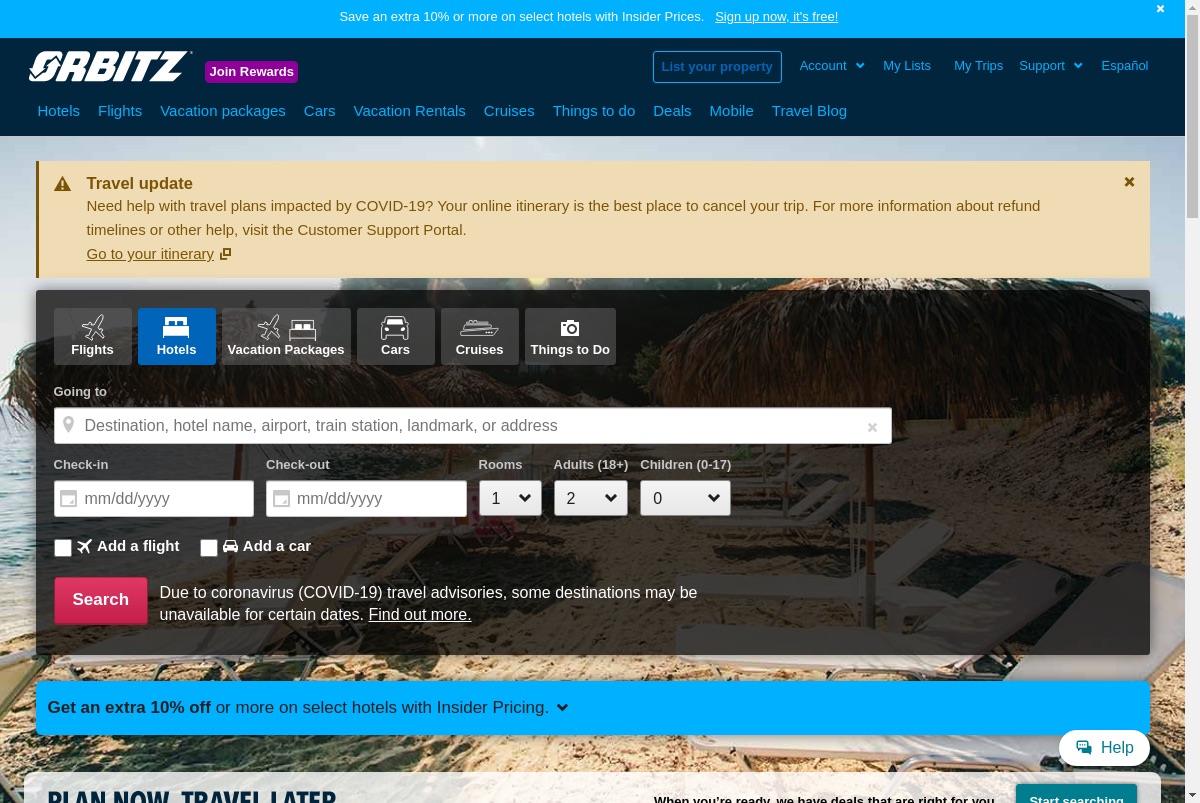Click the Check-in calendar icon
The height and width of the screenshot is (803, 1200).
pyautogui.click(x=68, y=498)
